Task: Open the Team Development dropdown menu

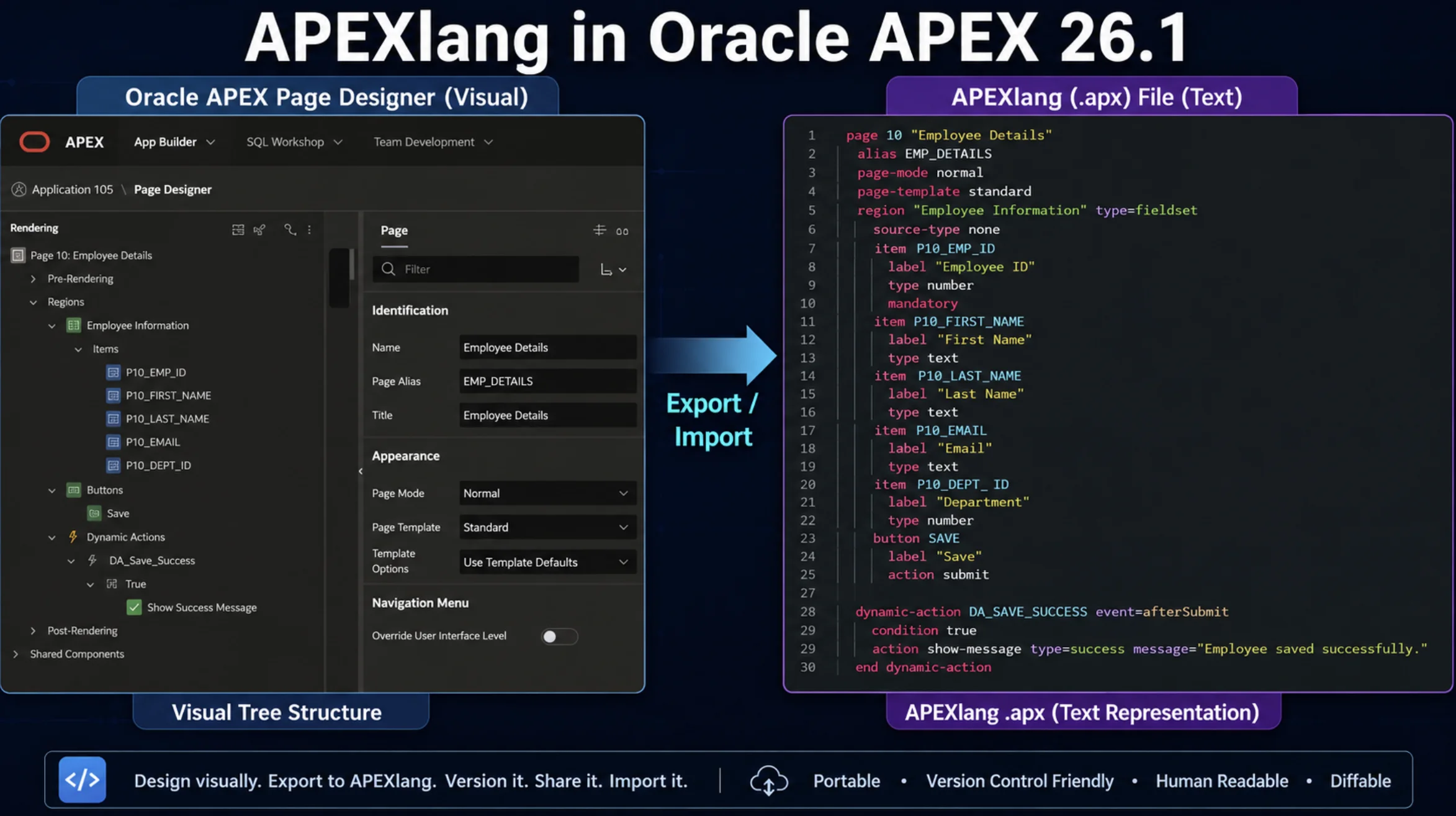Action: pyautogui.click(x=433, y=142)
